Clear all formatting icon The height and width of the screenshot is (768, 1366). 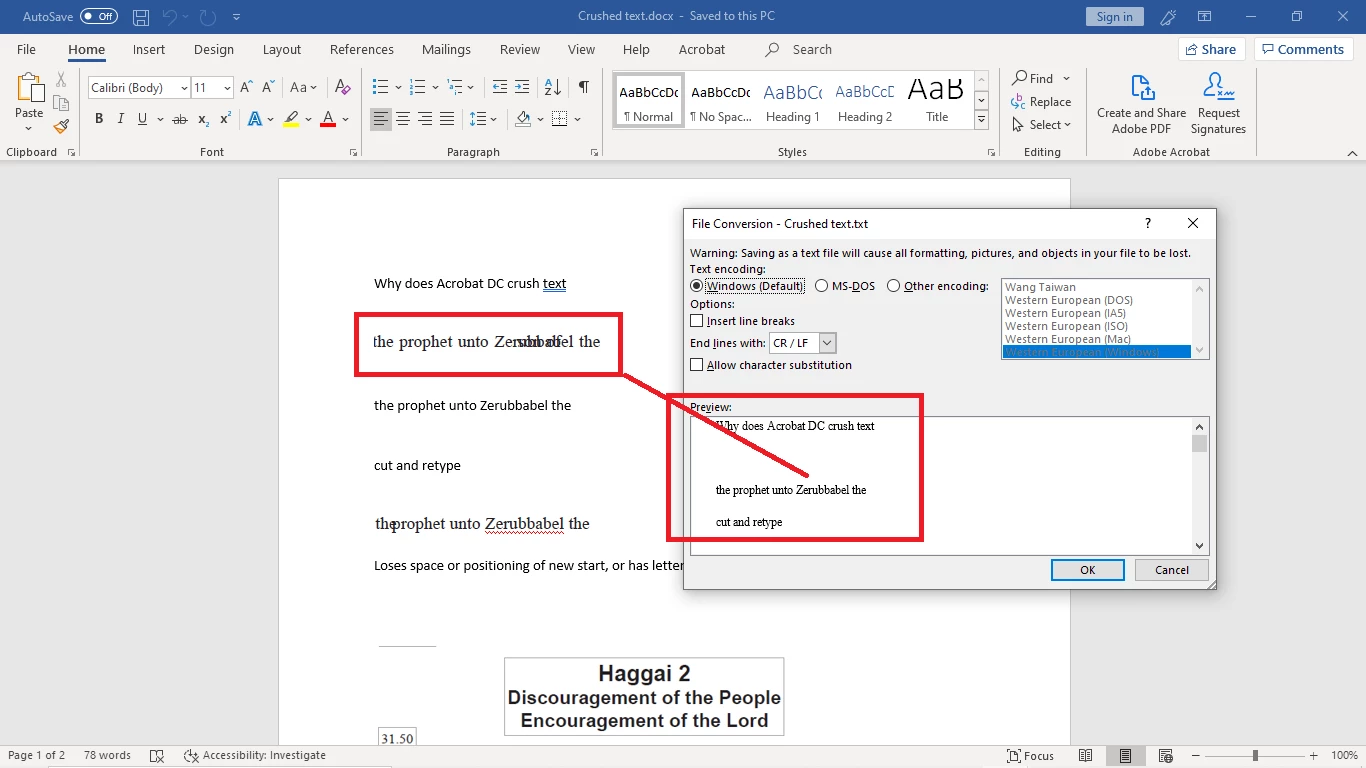[x=342, y=88]
